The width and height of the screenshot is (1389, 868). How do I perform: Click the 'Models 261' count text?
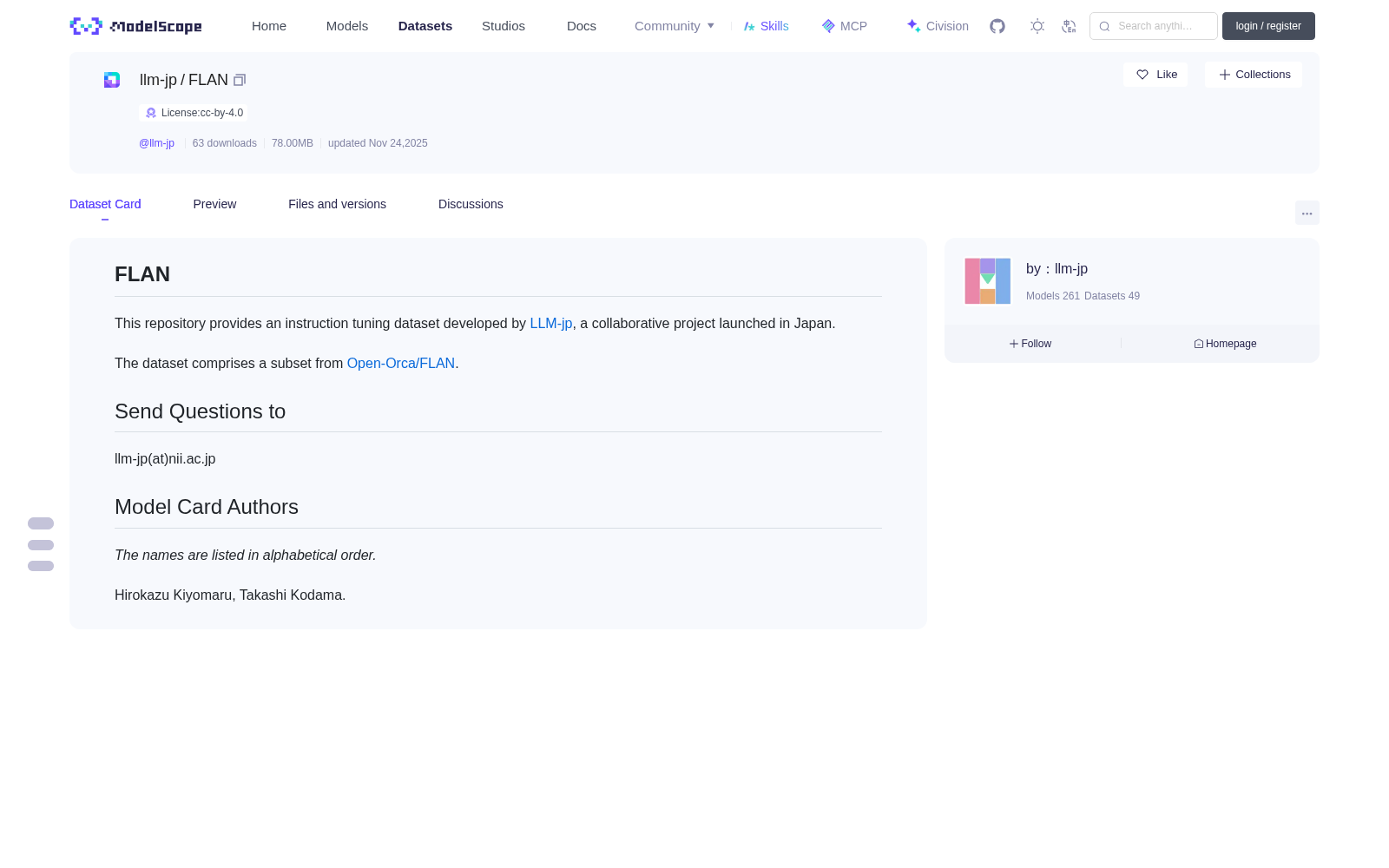coord(1053,296)
